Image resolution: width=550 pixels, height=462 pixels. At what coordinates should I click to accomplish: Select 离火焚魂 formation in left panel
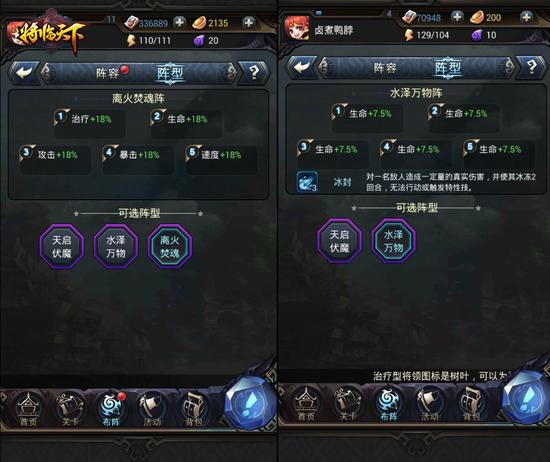point(170,246)
